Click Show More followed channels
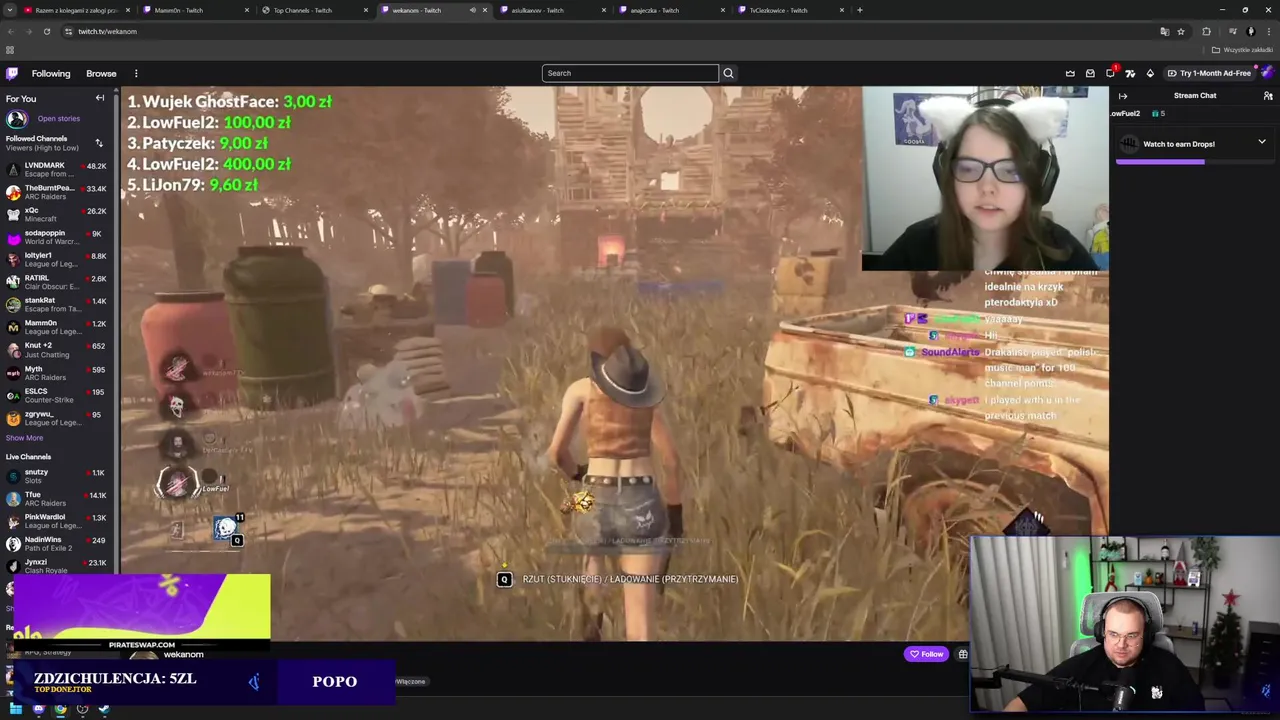1280x720 pixels. point(24,438)
